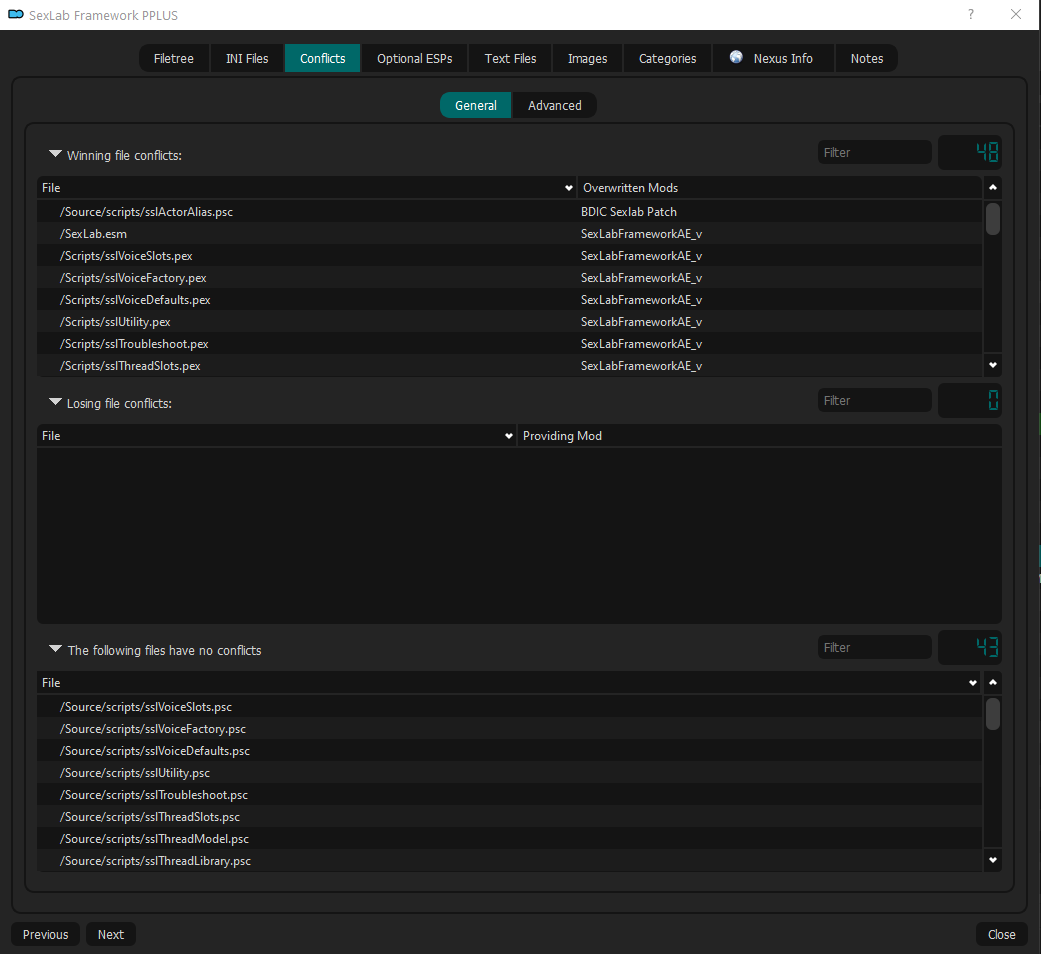
Task: Sort losing conflicts by File column arrow
Action: [x=509, y=436]
